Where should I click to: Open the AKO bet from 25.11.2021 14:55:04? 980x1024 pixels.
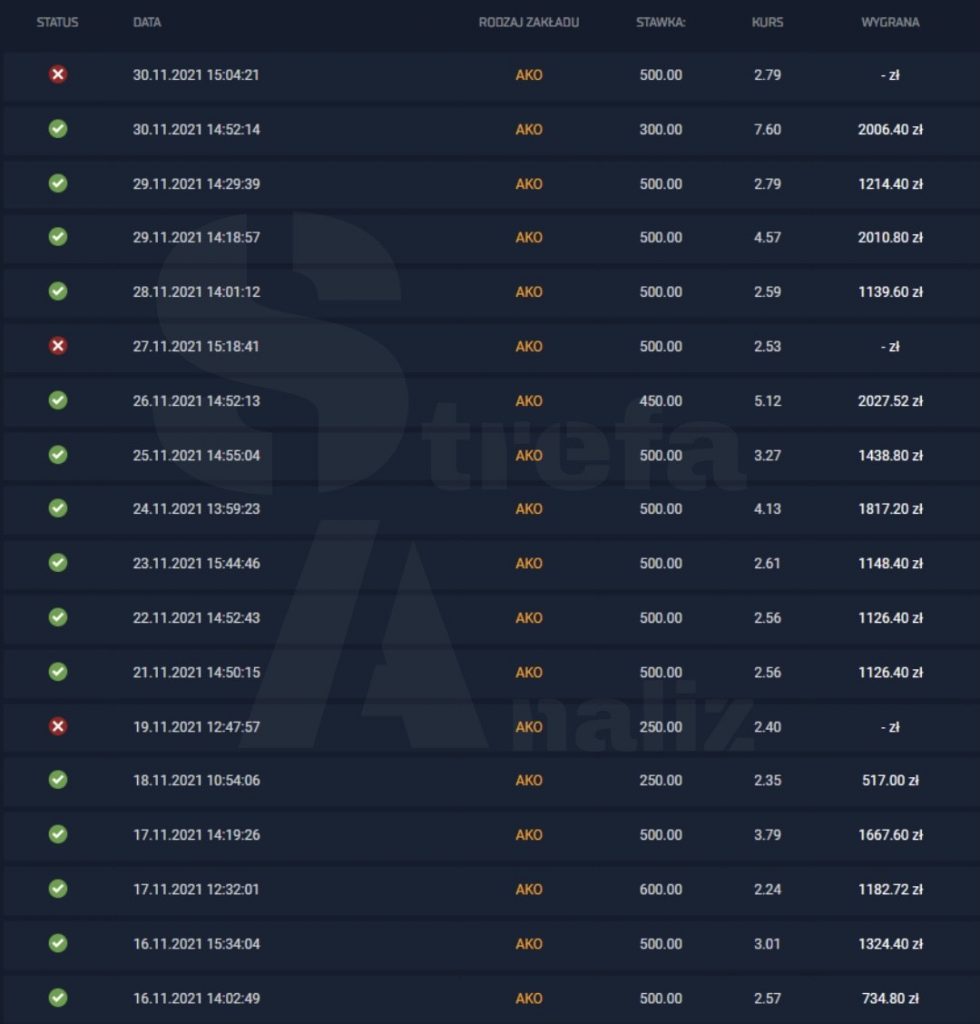coord(529,455)
